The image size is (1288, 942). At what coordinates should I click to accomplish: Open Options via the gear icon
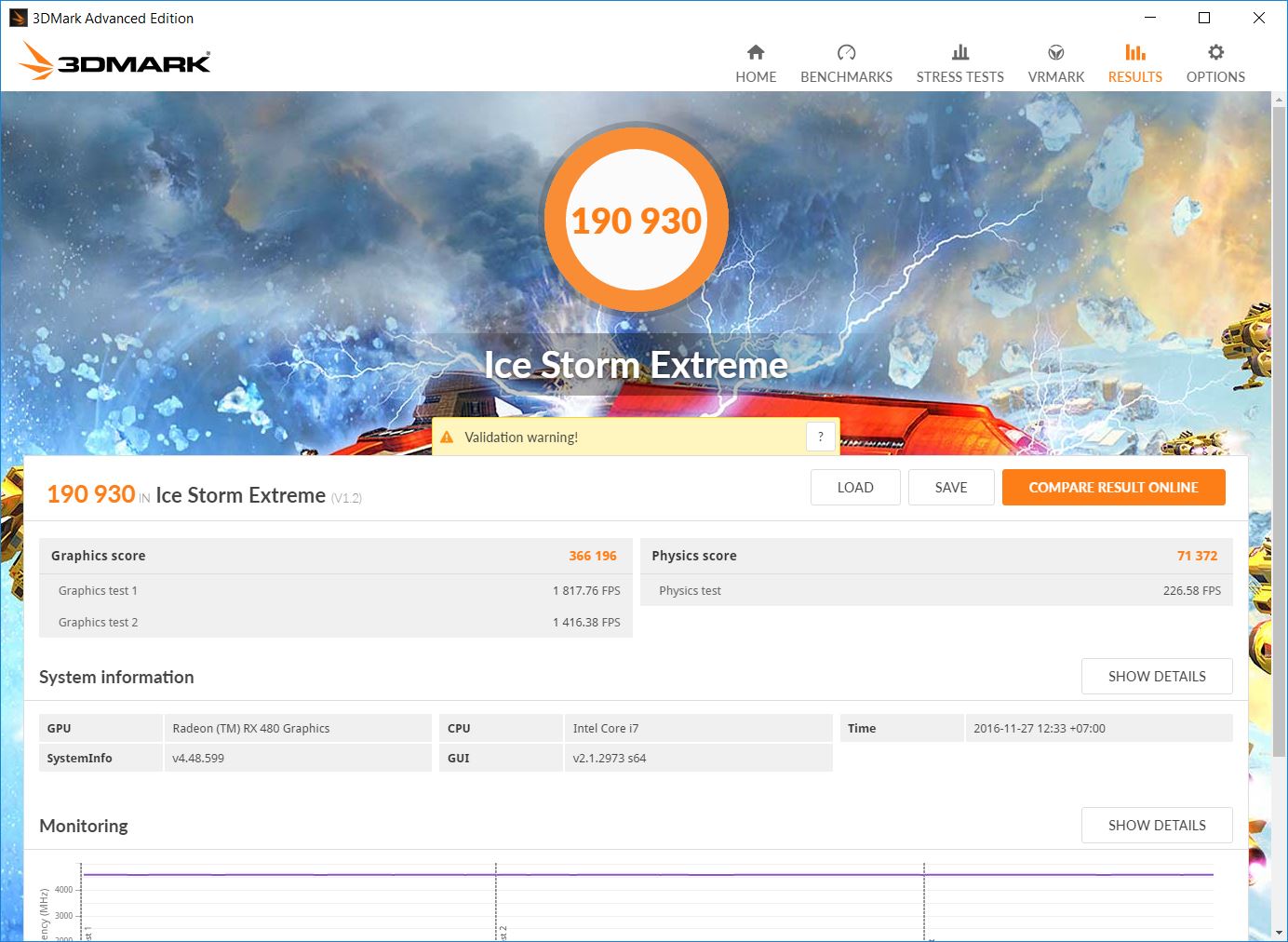[1215, 52]
